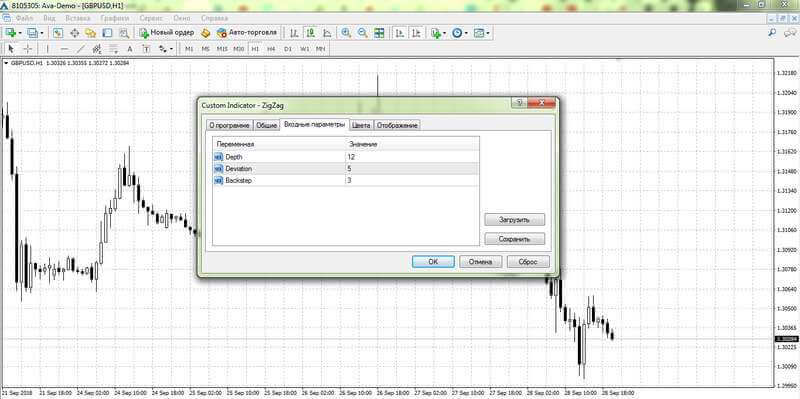Select the trendline tool
Image resolution: width=800 pixels, height=399 pixels.
(x=81, y=49)
